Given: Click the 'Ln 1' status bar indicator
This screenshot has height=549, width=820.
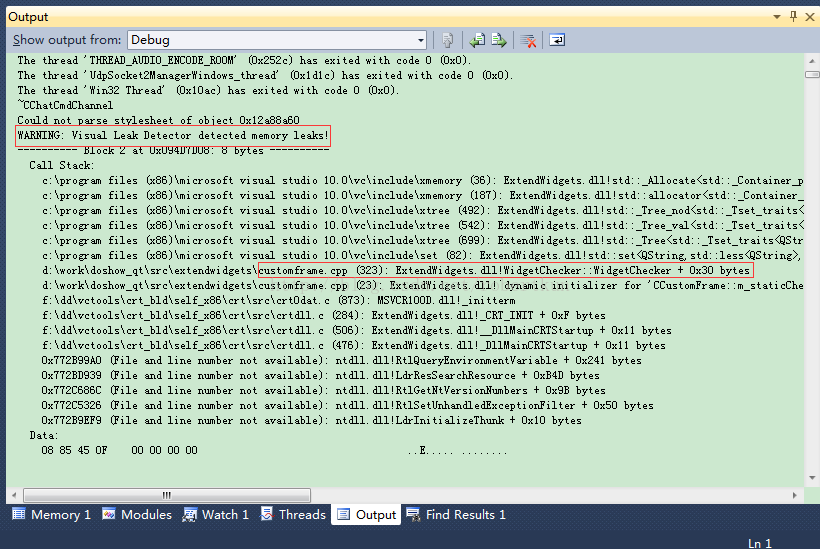Looking at the screenshot, I should pos(760,543).
